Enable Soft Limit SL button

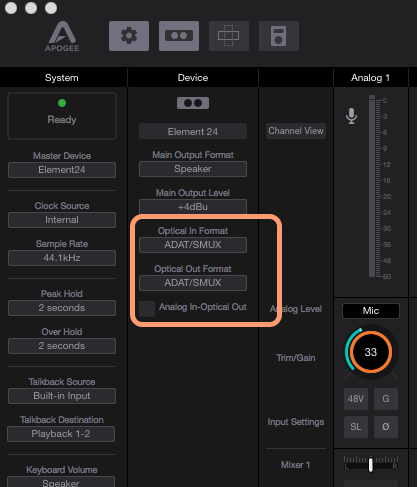(356, 427)
